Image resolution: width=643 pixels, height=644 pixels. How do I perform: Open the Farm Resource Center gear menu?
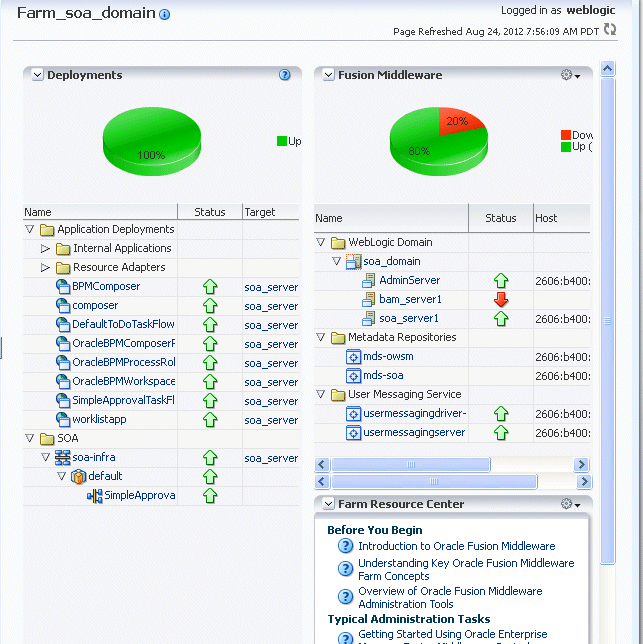pyautogui.click(x=570, y=504)
